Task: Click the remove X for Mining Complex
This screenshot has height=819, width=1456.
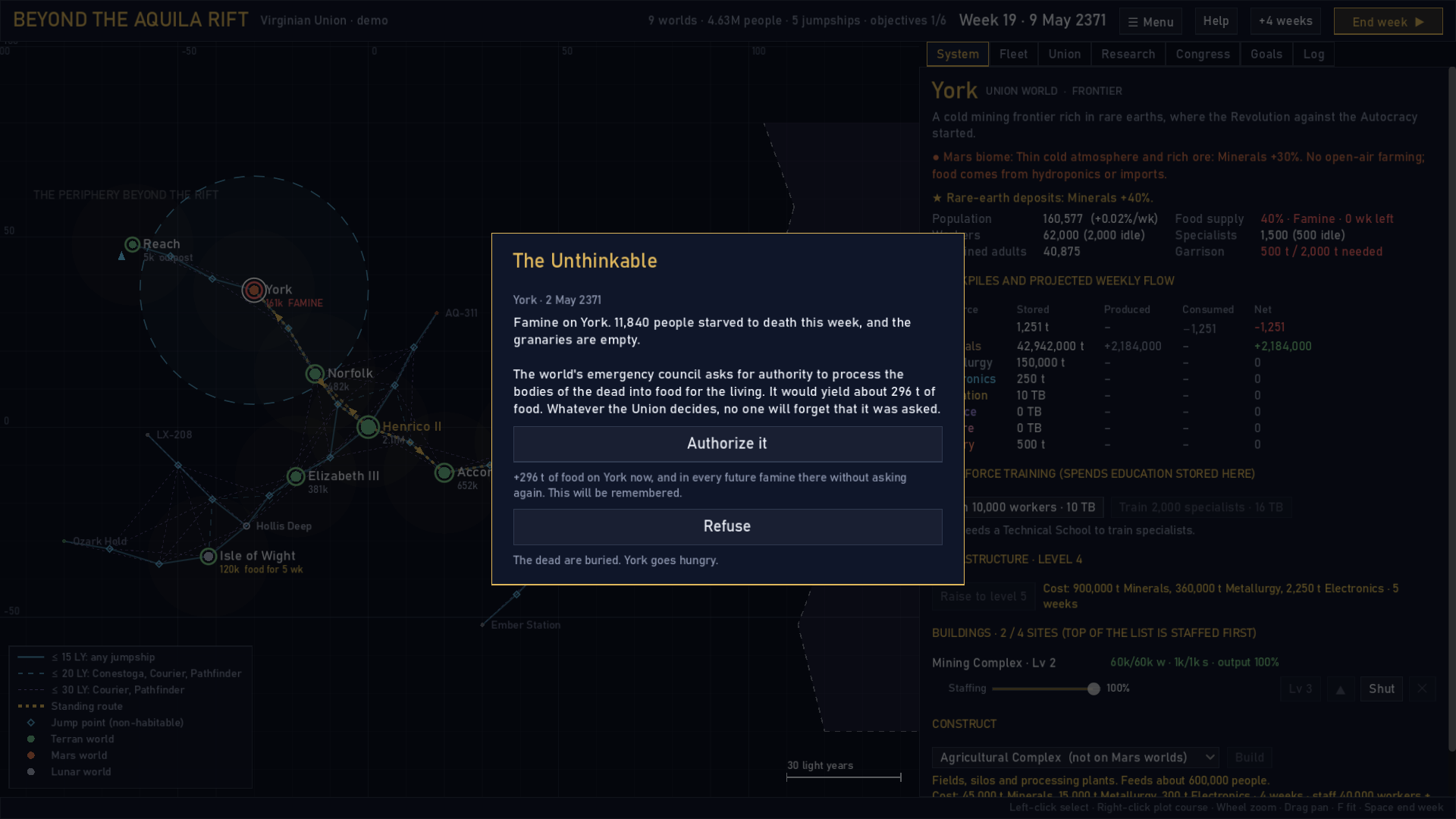Action: 1422,689
